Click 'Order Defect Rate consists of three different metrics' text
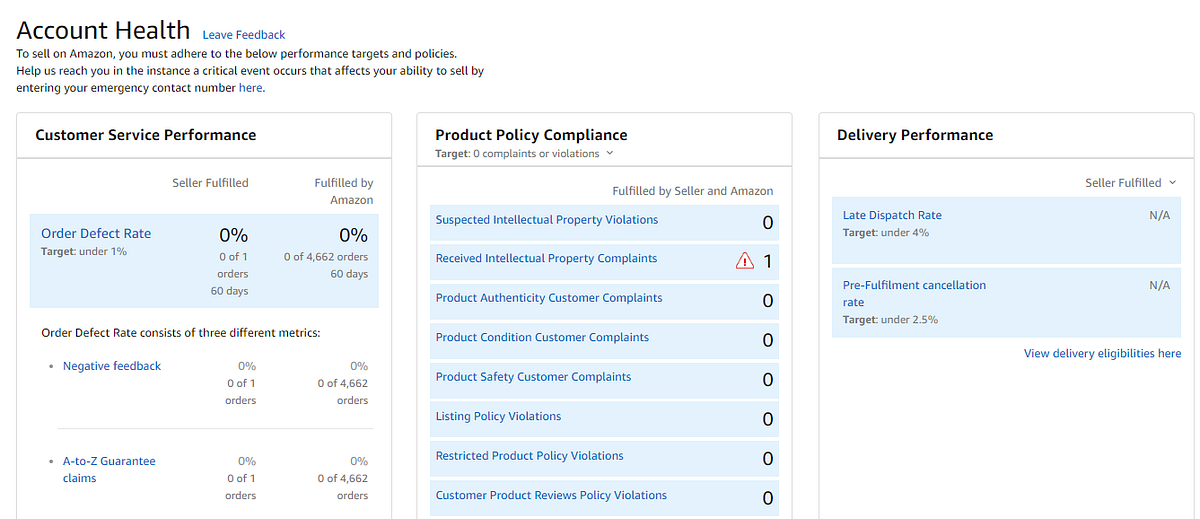1200x519 pixels. pos(181,333)
